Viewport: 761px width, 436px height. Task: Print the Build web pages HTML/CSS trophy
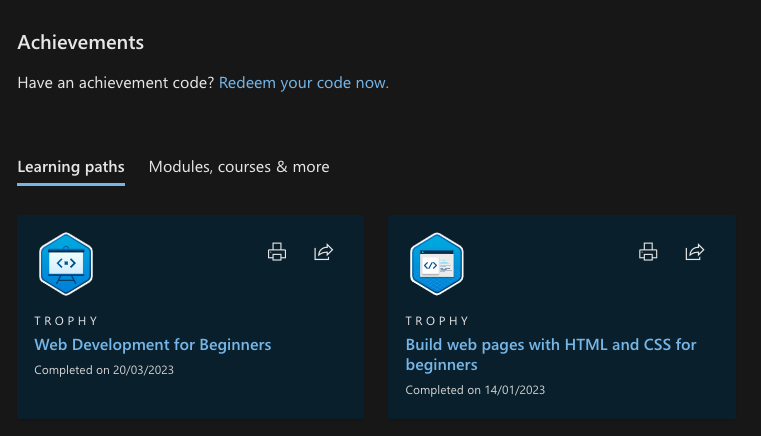(x=648, y=252)
